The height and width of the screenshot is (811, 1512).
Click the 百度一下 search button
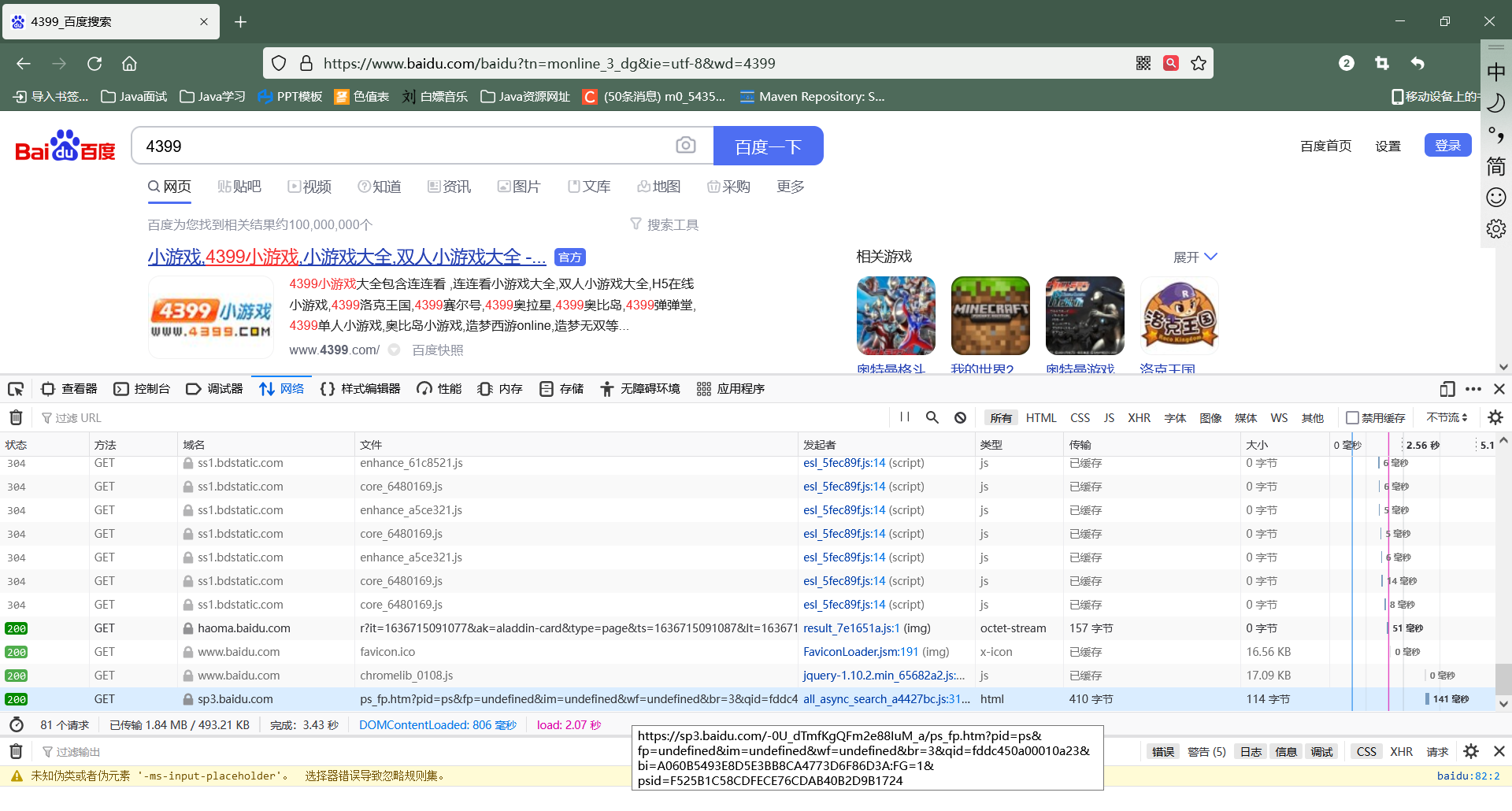(x=768, y=146)
